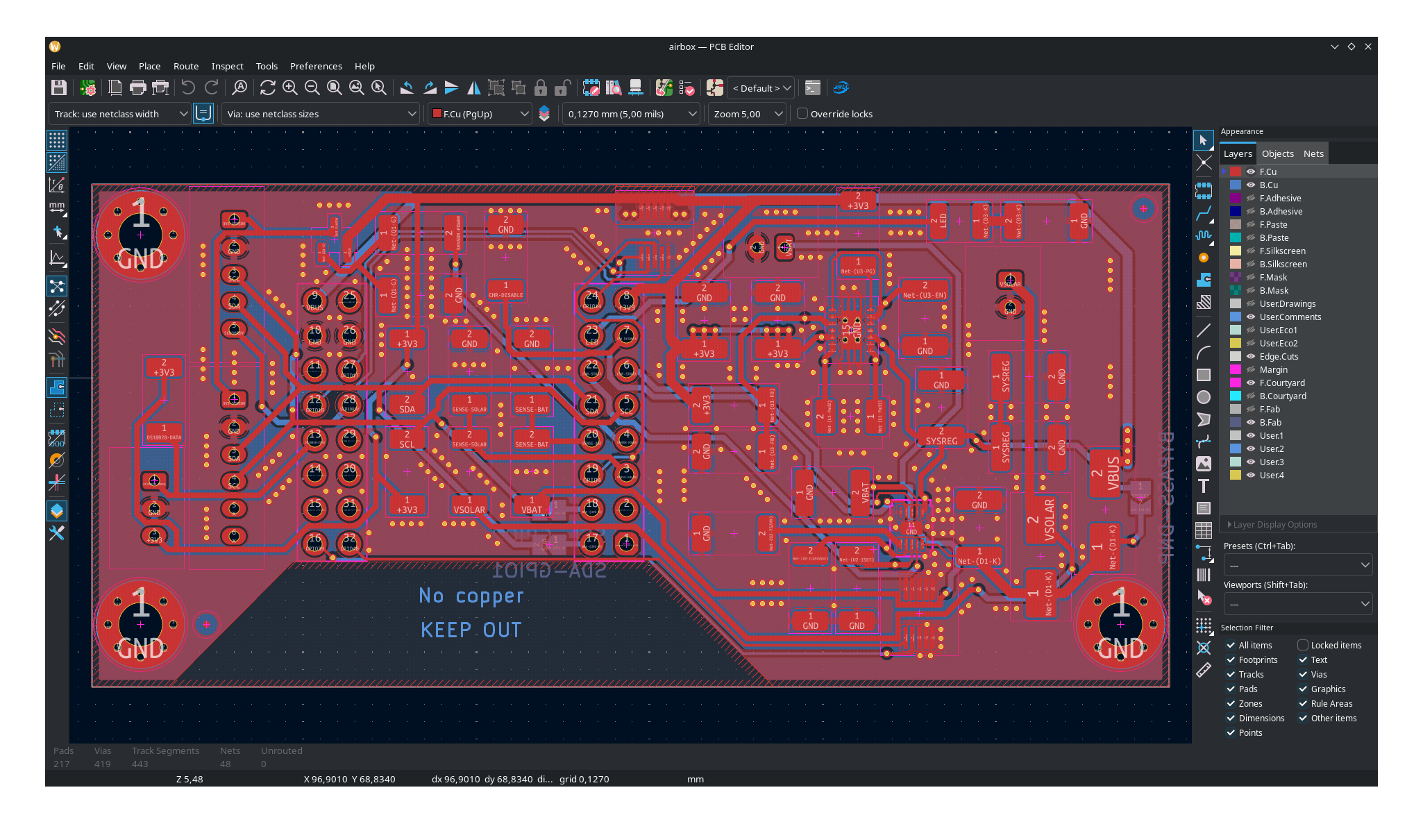Image resolution: width=1423 pixels, height=840 pixels.
Task: Select the Tune Length tool
Action: click(1204, 235)
